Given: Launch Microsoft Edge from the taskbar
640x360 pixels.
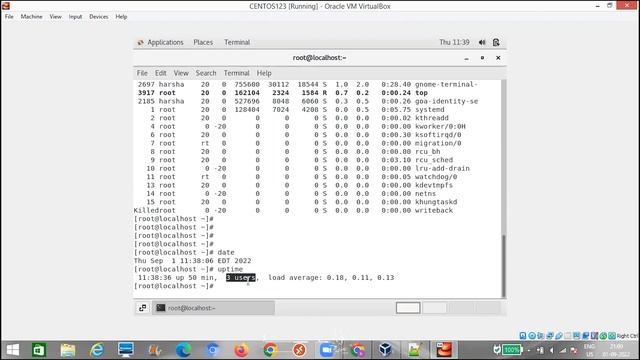Looking at the screenshot, I should pyautogui.click(x=183, y=350).
